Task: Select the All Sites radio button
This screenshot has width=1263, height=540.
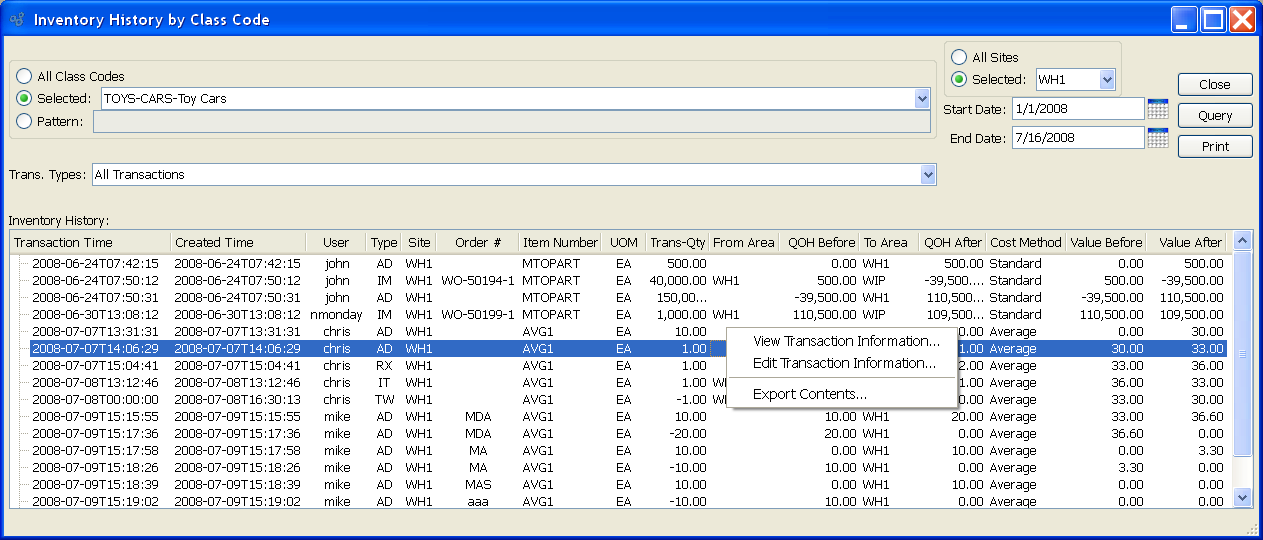Action: tap(959, 58)
